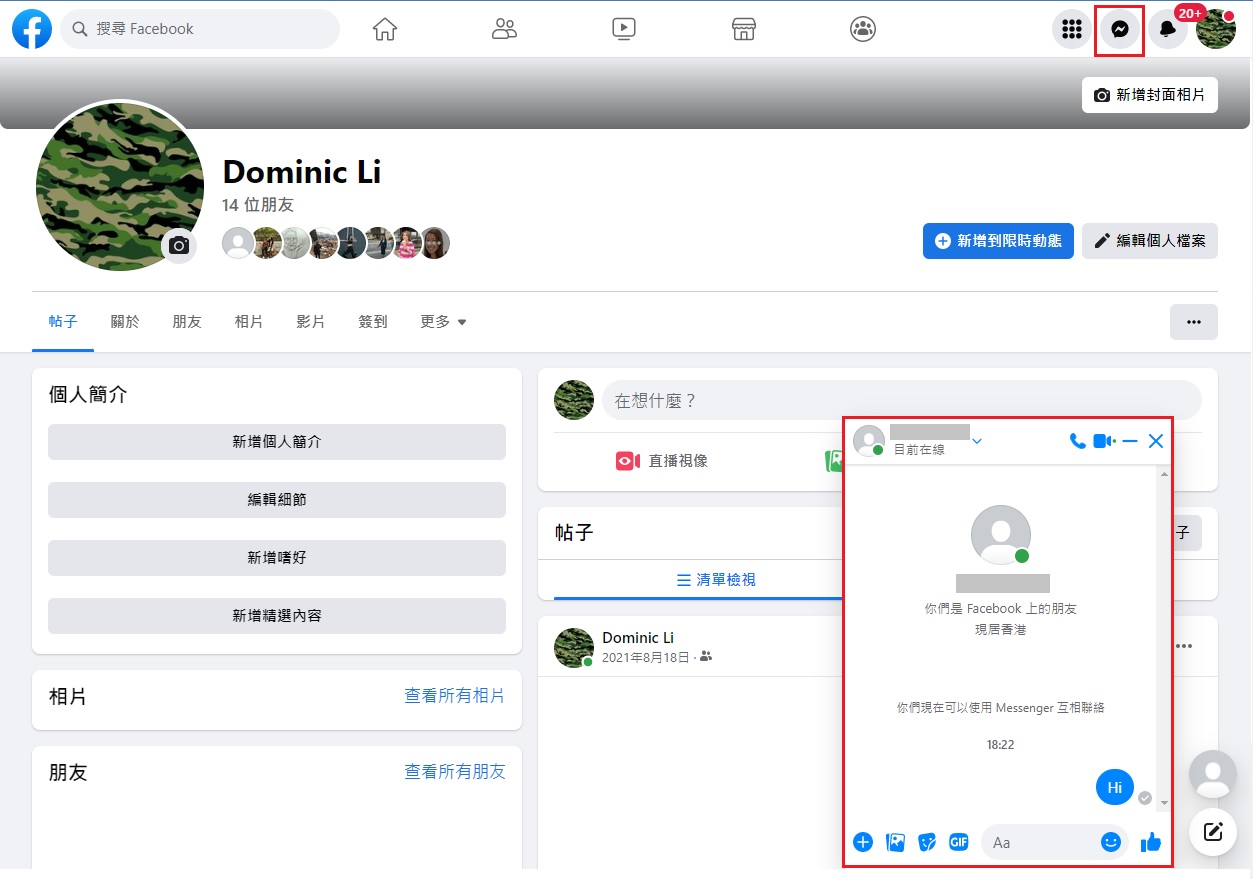Click the 在想什麼？ post composer
Viewport: 1255px width, 879px height.
[x=901, y=400]
